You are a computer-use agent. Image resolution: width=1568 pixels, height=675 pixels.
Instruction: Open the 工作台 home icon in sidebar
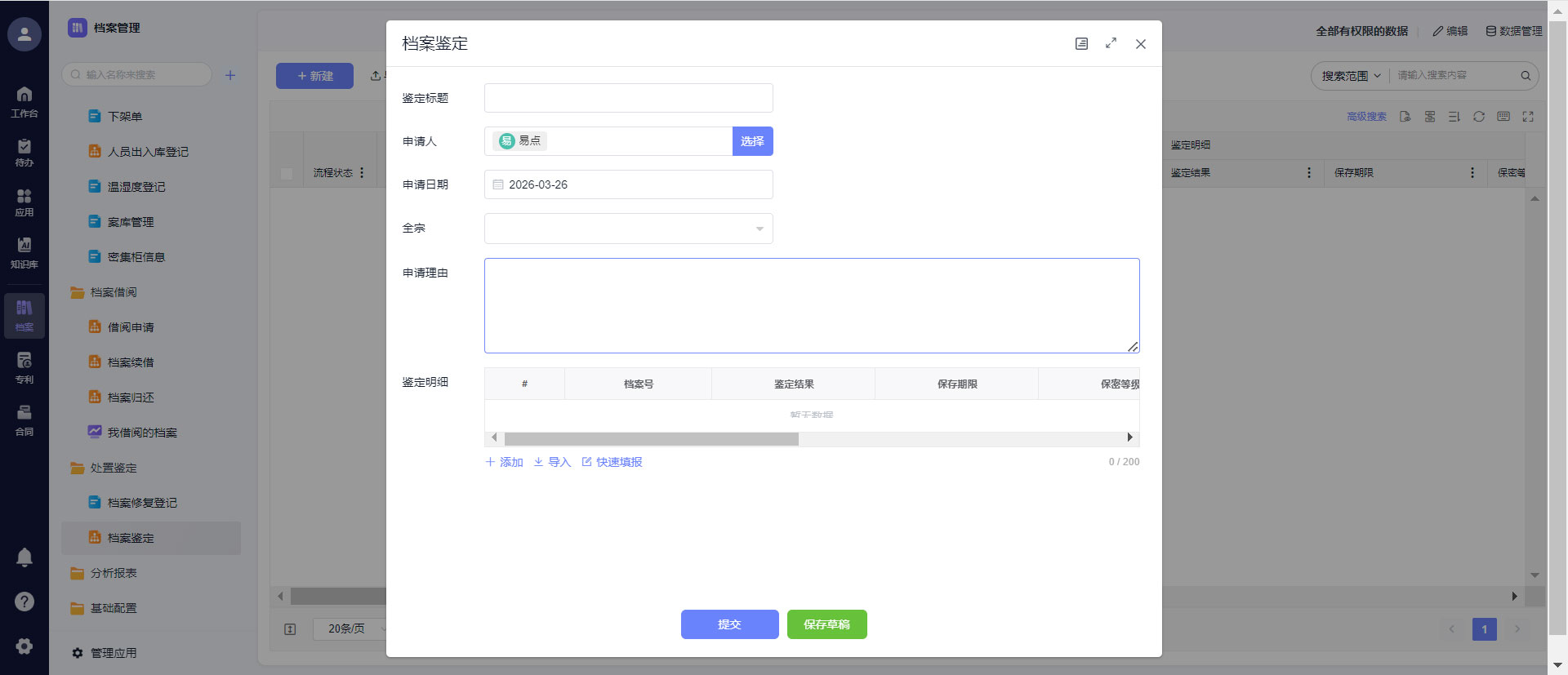(x=24, y=101)
